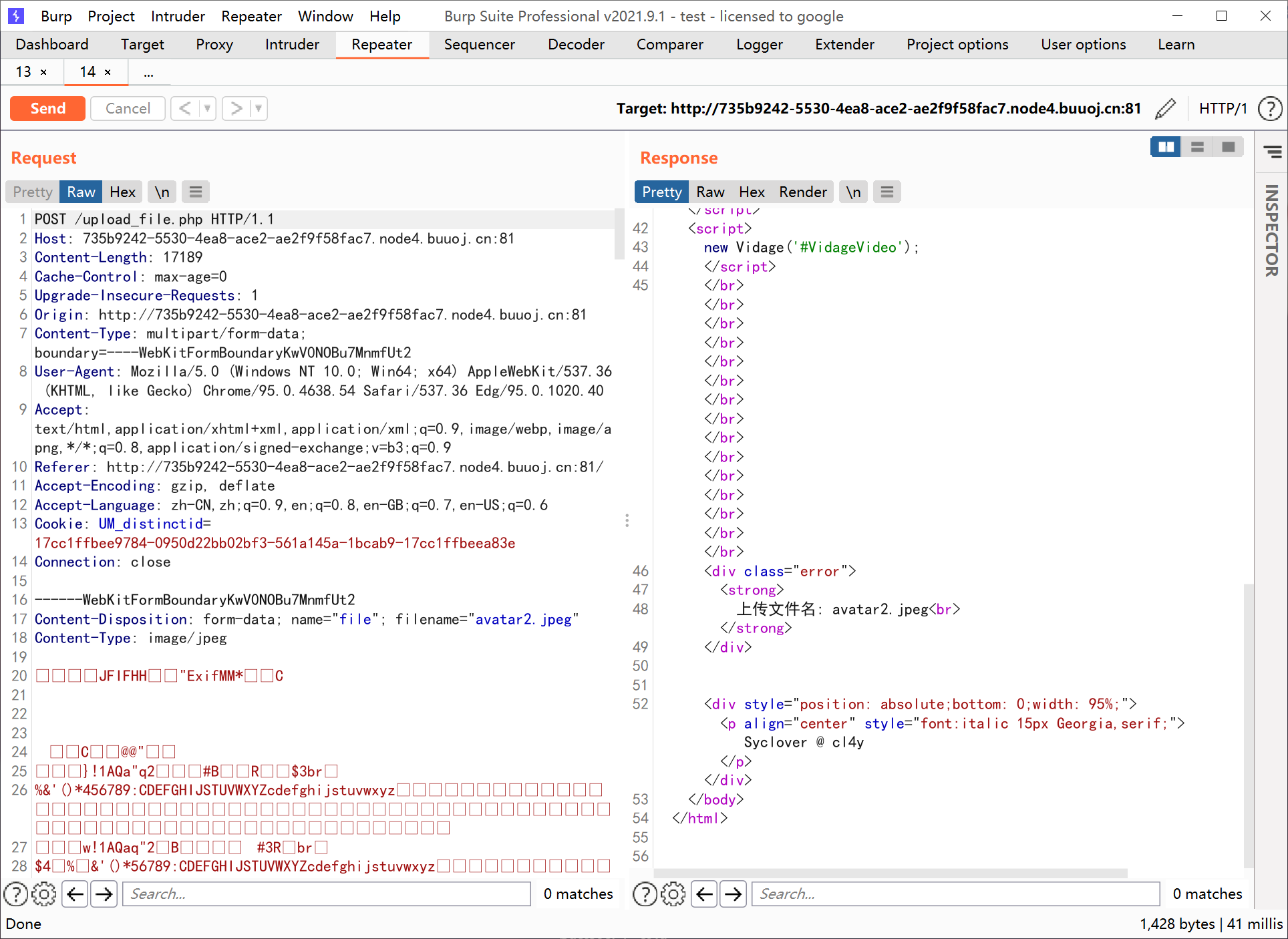Switch to top-bottom stacked layout view
Screen dimensions: 1288x939
(x=1197, y=147)
